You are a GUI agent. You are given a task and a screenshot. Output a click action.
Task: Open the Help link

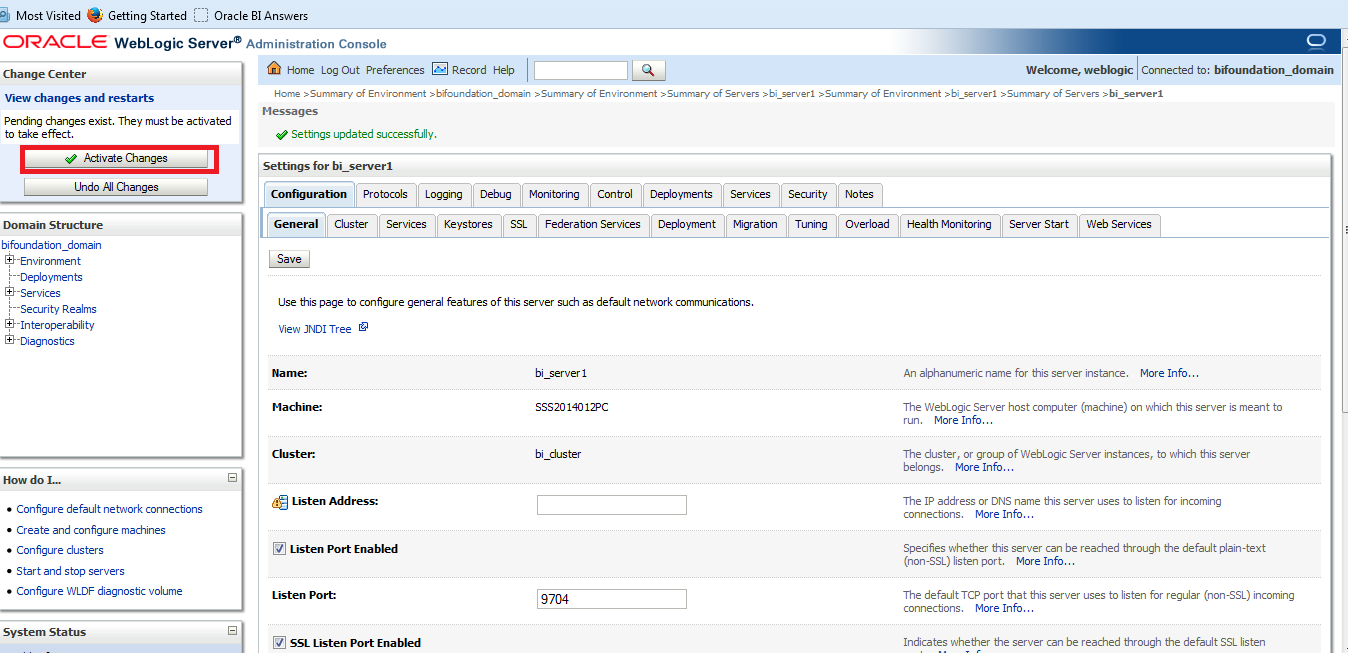(504, 70)
